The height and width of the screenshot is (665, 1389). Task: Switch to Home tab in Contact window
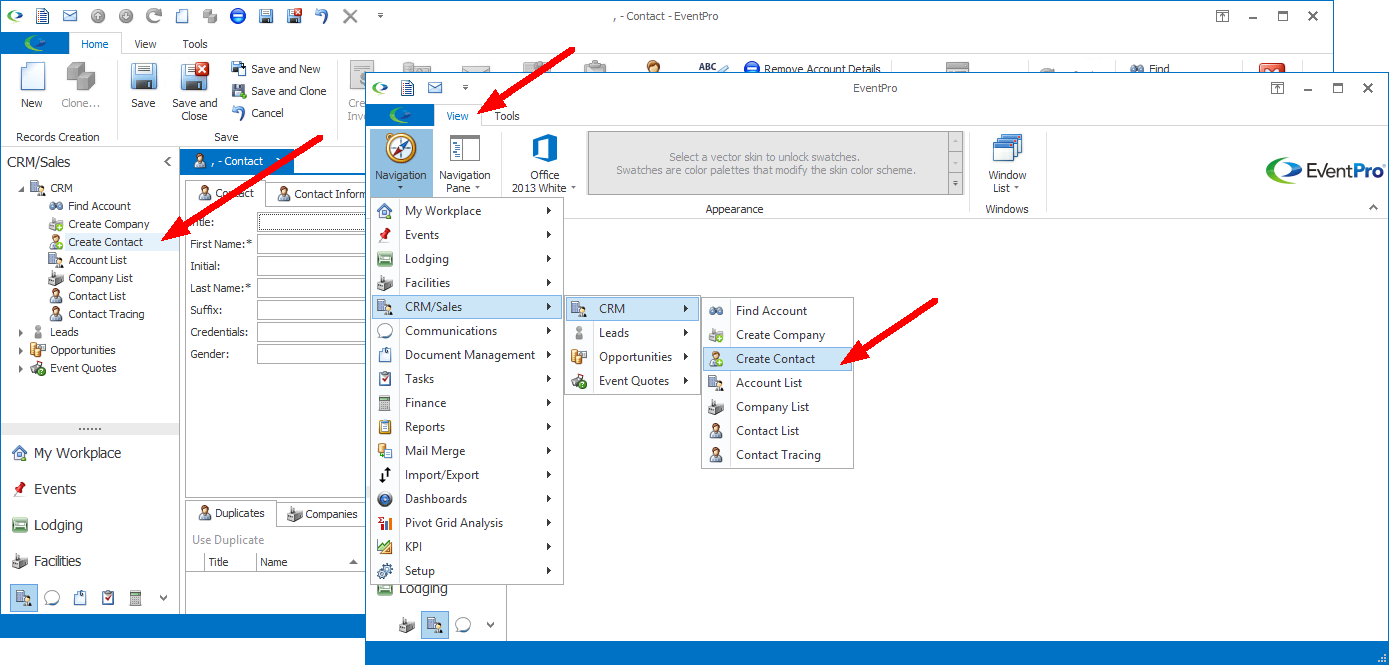[x=95, y=44]
